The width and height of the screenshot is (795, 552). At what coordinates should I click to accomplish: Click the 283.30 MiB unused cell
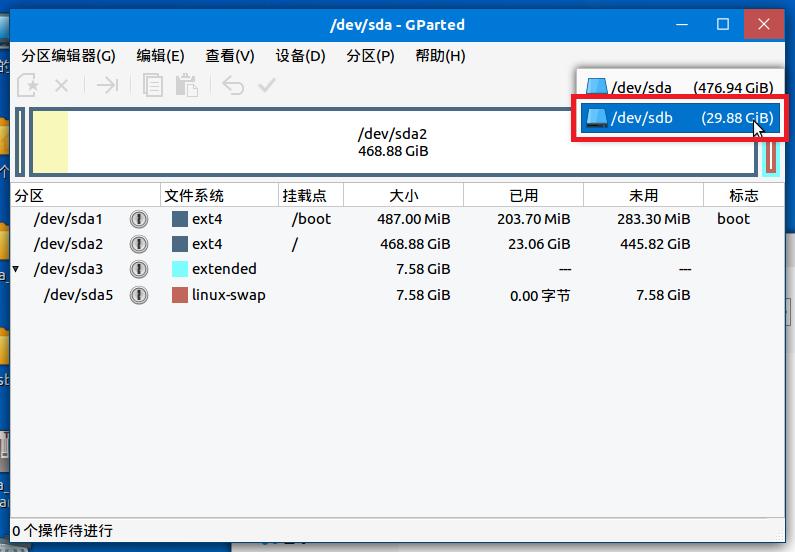[x=654, y=219]
